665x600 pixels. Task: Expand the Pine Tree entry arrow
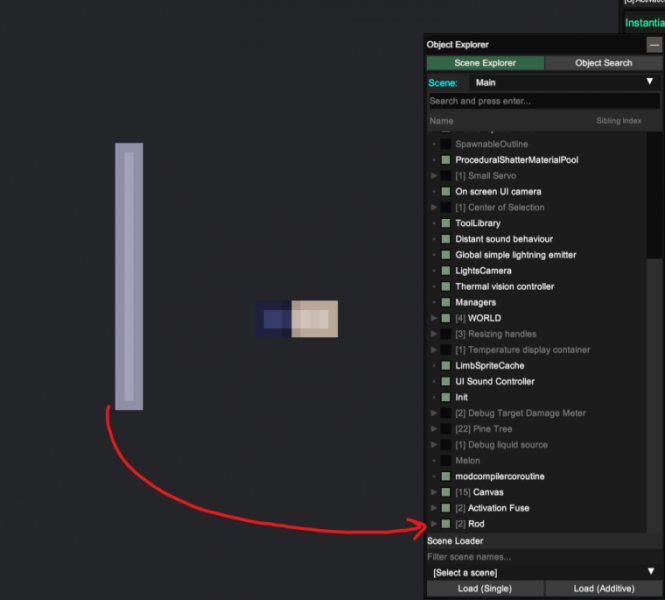tap(434, 429)
